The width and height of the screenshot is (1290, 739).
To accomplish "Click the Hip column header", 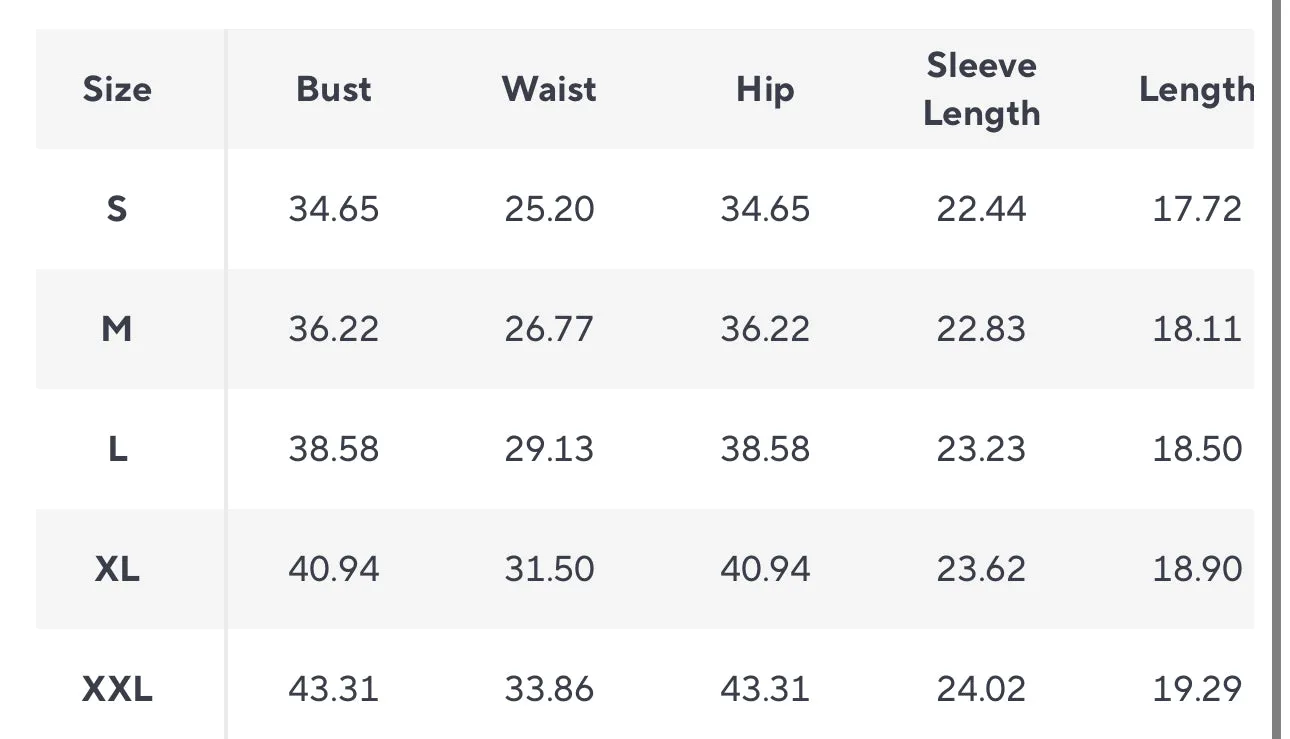I will (x=765, y=90).
